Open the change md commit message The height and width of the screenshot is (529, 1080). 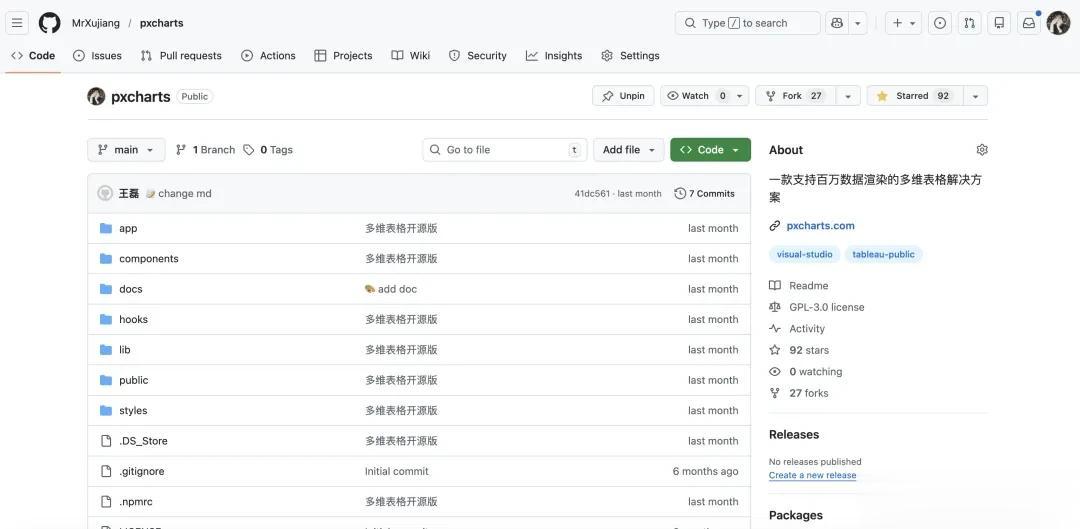point(185,194)
